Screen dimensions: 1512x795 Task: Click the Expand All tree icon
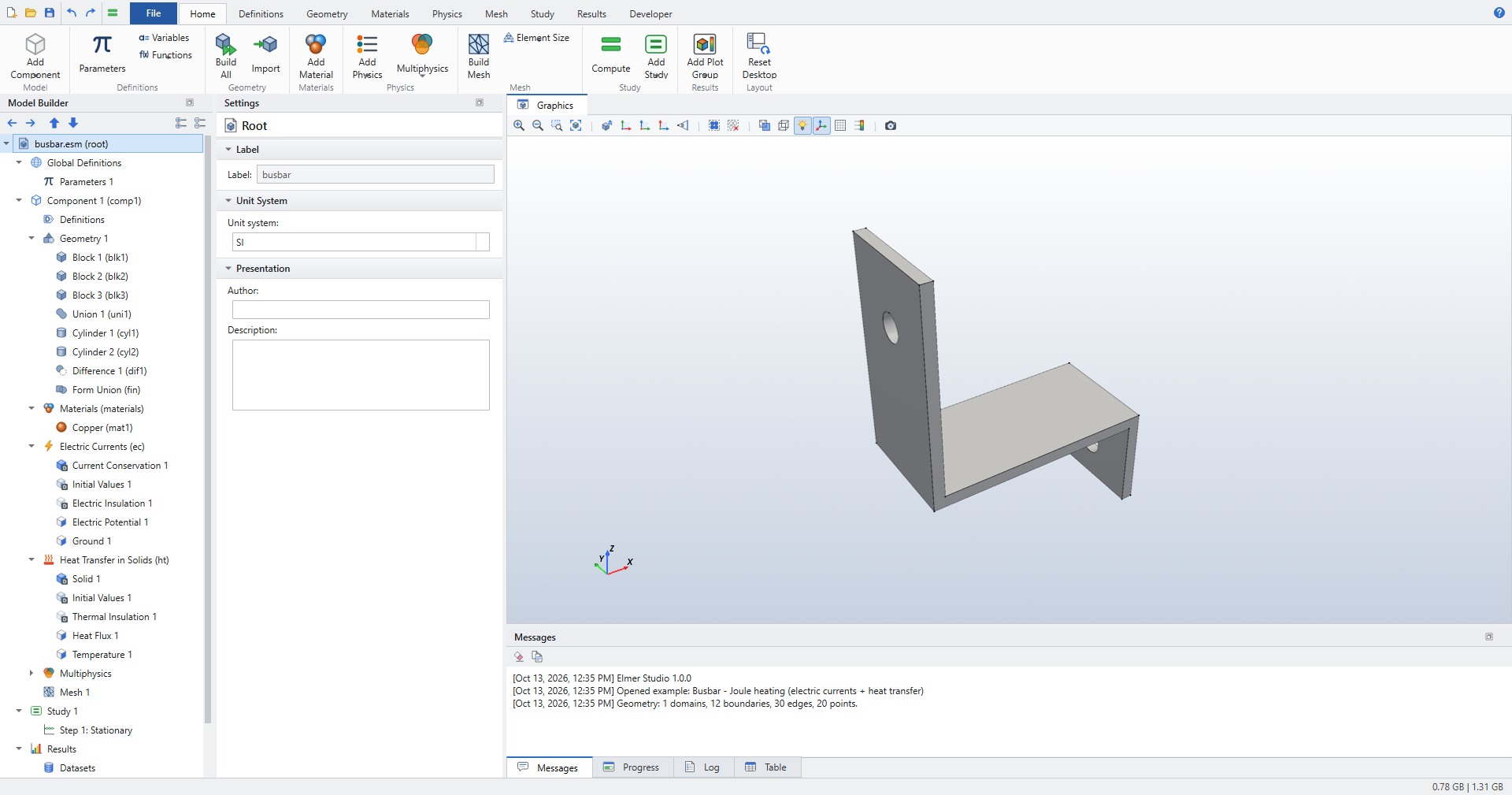point(181,123)
